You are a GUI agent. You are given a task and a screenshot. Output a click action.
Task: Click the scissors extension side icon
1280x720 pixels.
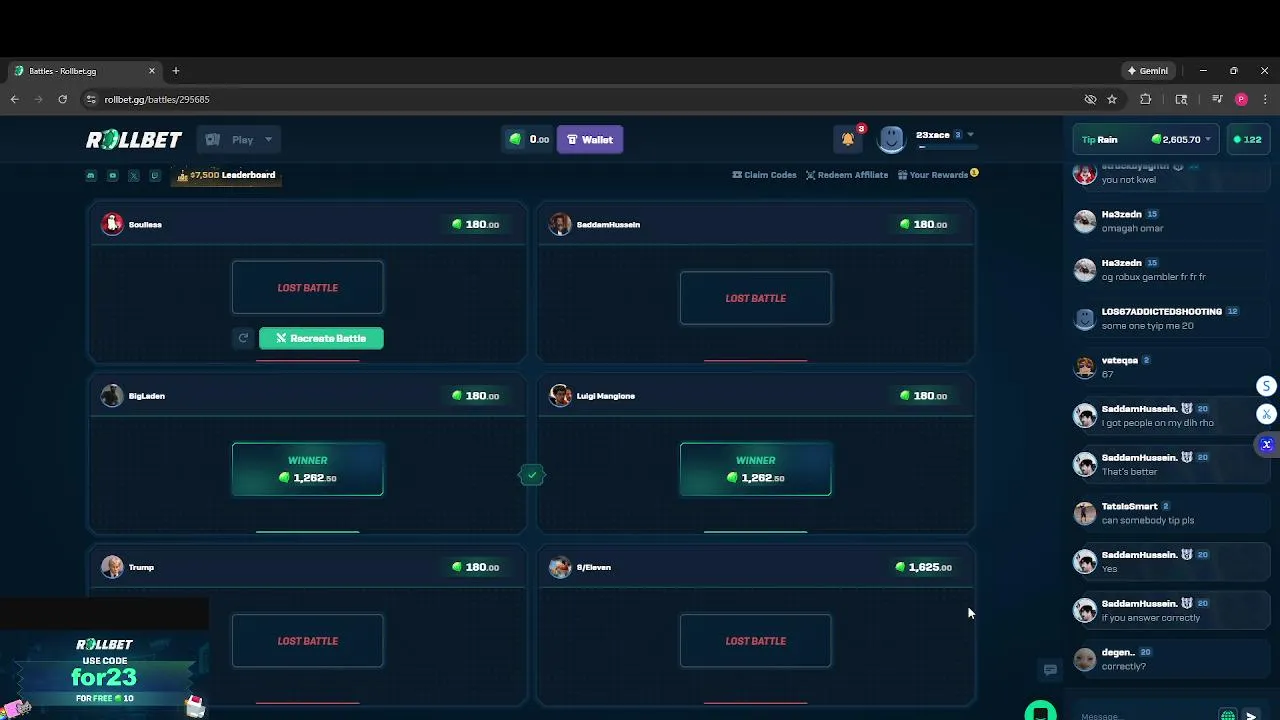1266,414
